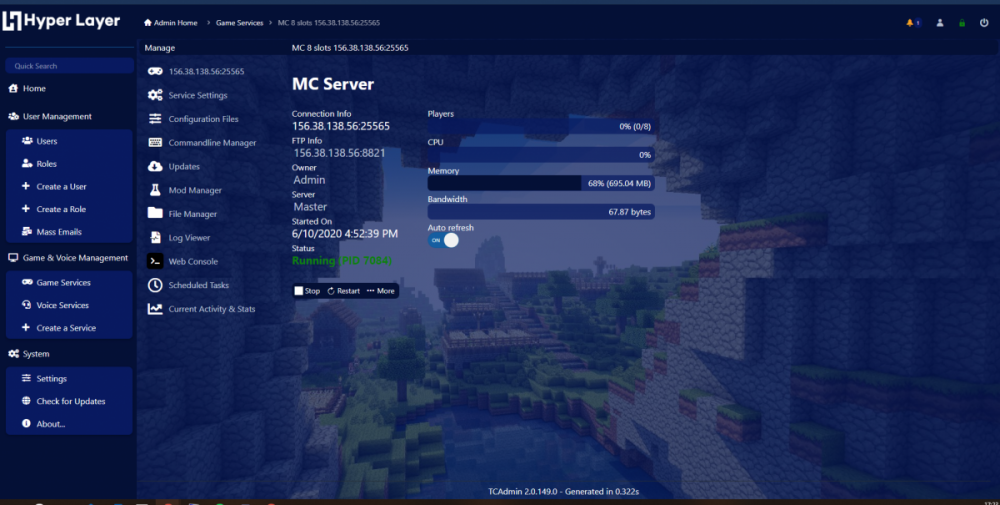Restart the MC server
Screen dimensions: 1000x505
(343, 291)
